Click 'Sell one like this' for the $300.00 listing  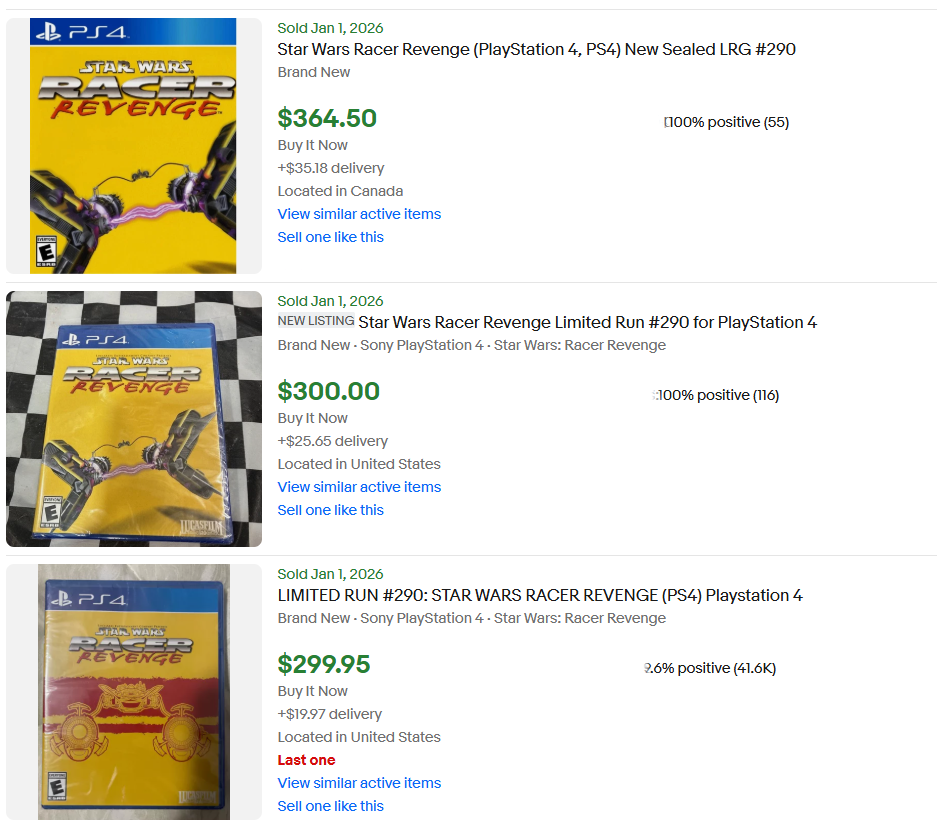tap(330, 510)
